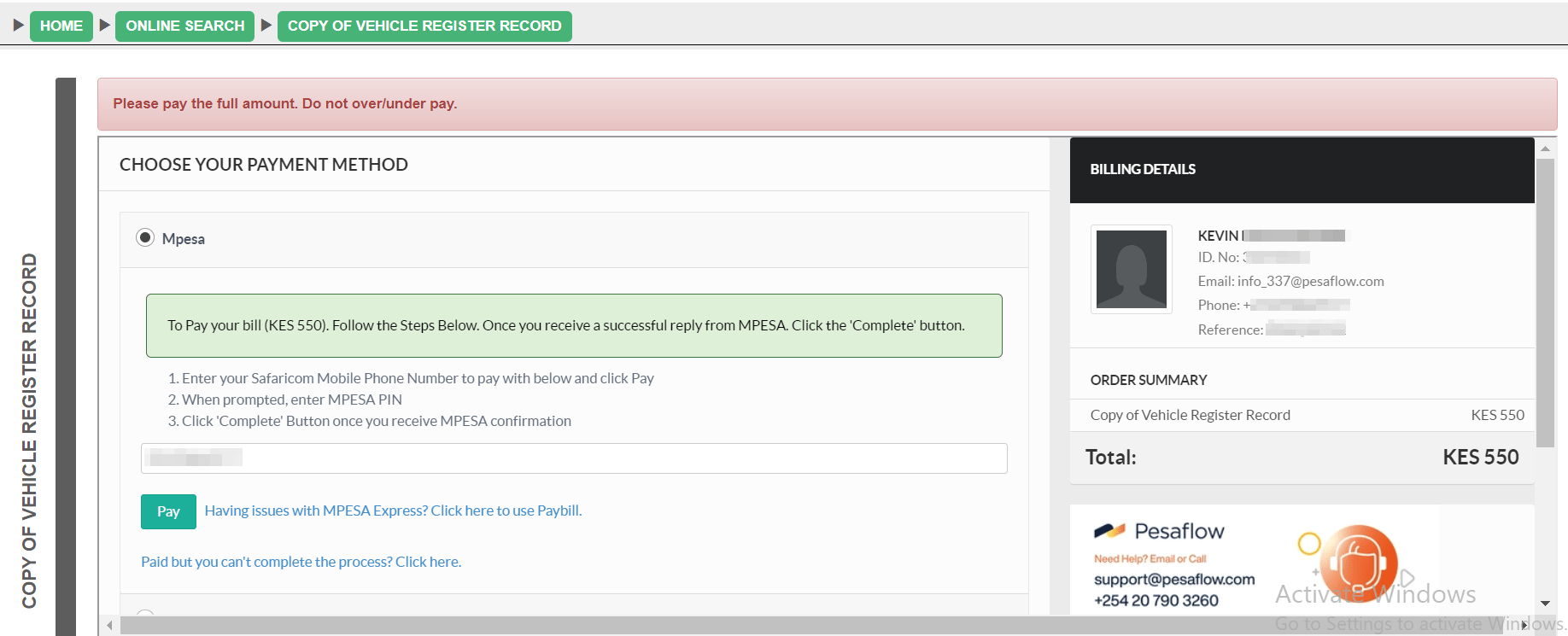The image size is (1568, 636).
Task: Click the 'Total:' label in order summary
Action: tap(1111, 458)
